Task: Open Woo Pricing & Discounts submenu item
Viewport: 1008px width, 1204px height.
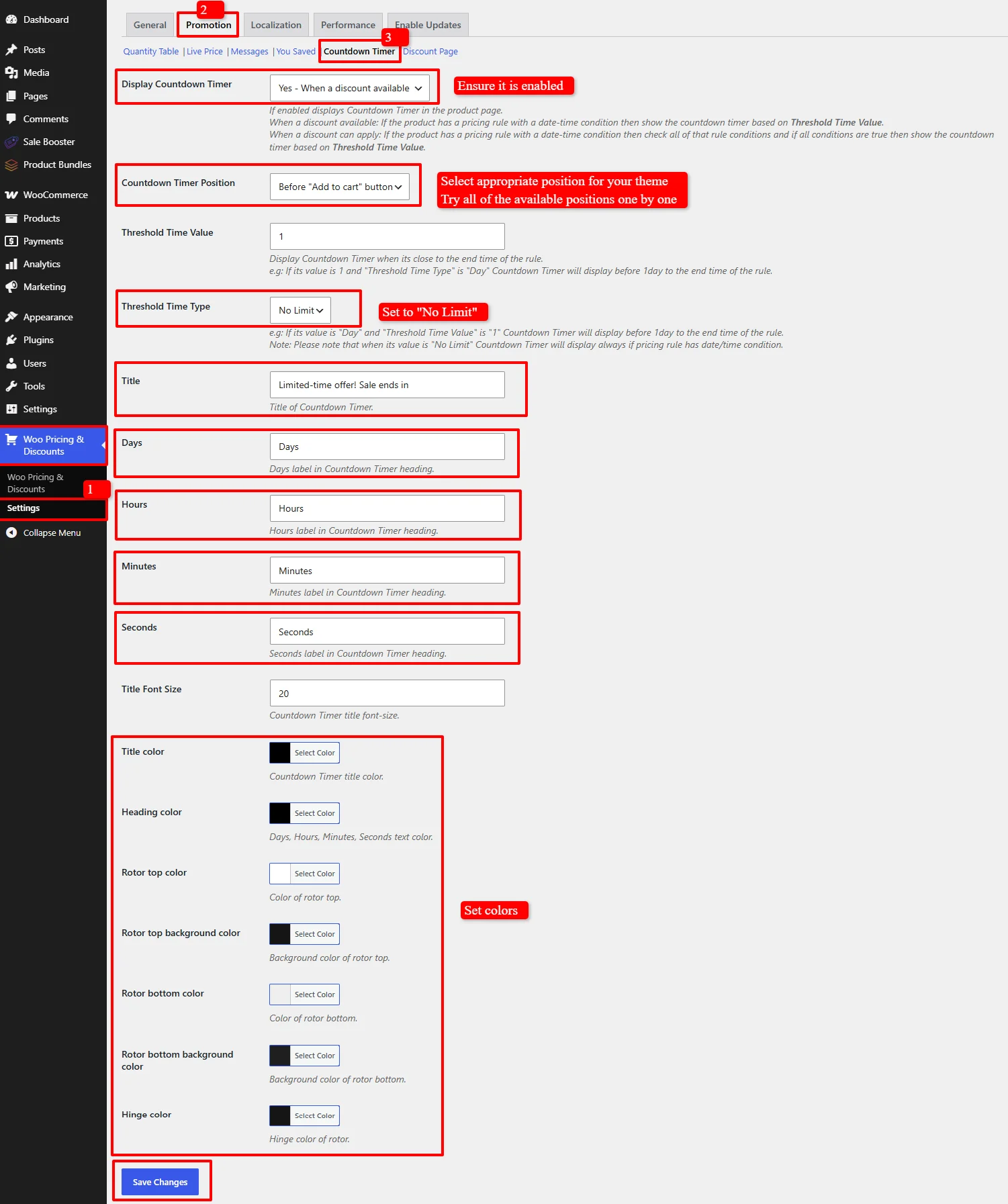Action: pyautogui.click(x=36, y=483)
